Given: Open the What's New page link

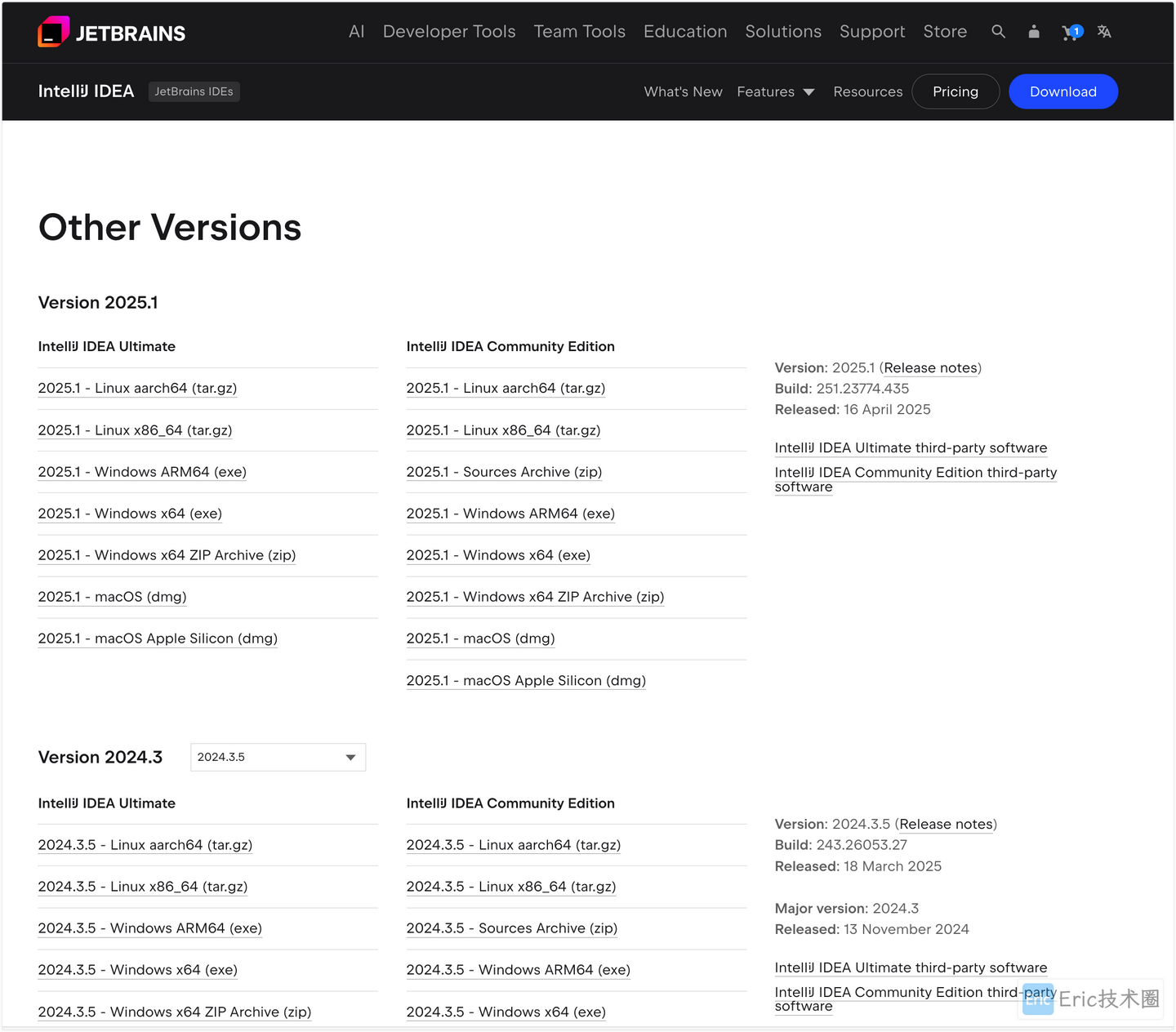Looking at the screenshot, I should [683, 91].
